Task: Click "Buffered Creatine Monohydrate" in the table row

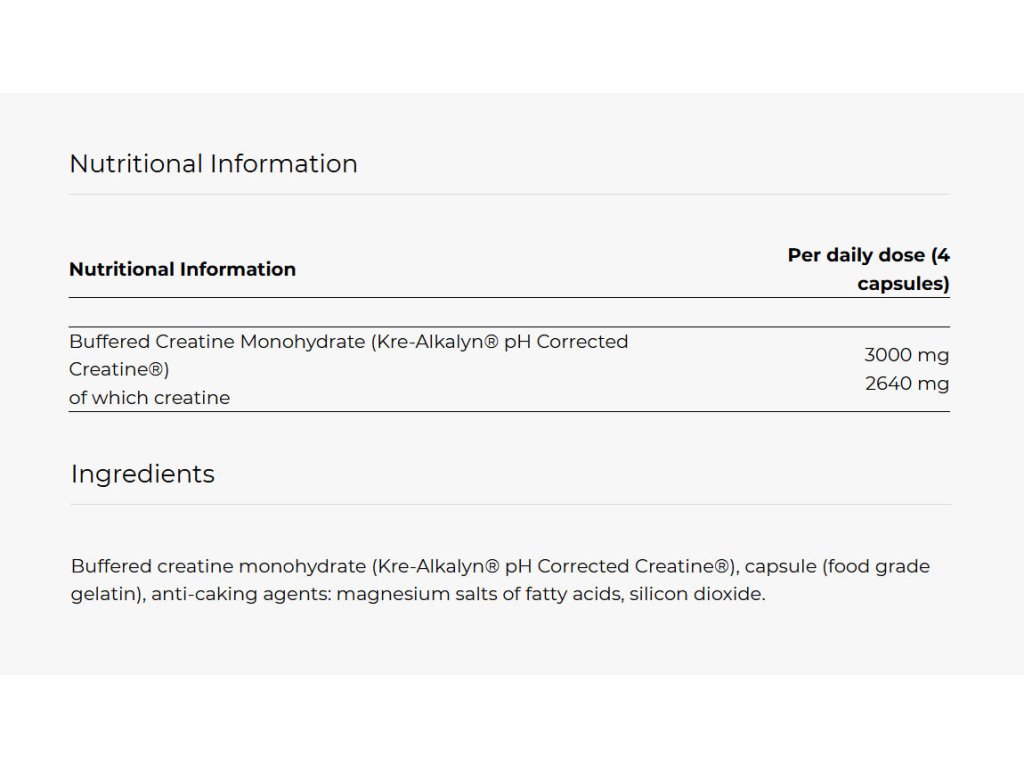Action: tap(216, 341)
